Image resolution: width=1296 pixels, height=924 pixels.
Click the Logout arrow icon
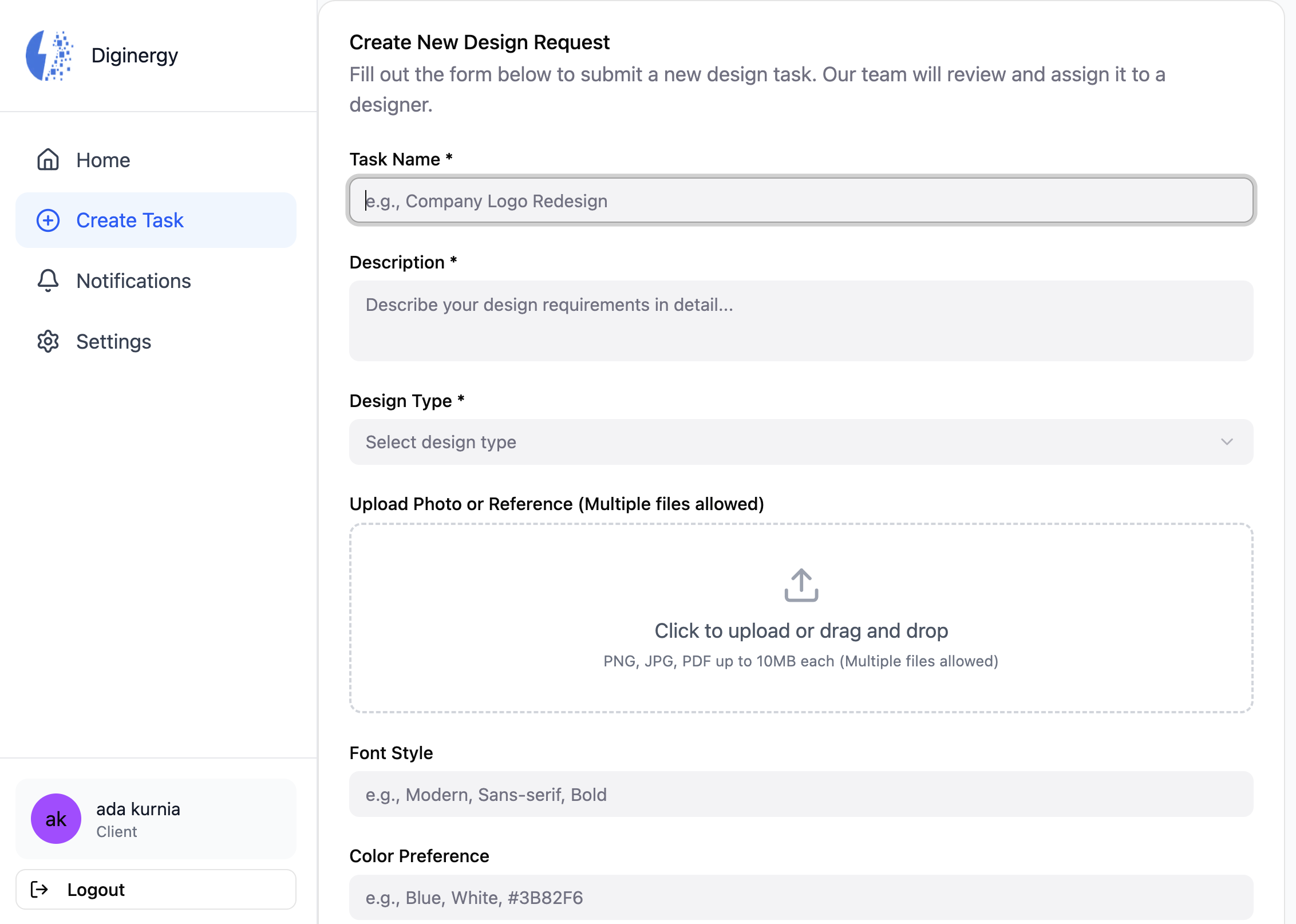tap(39, 889)
